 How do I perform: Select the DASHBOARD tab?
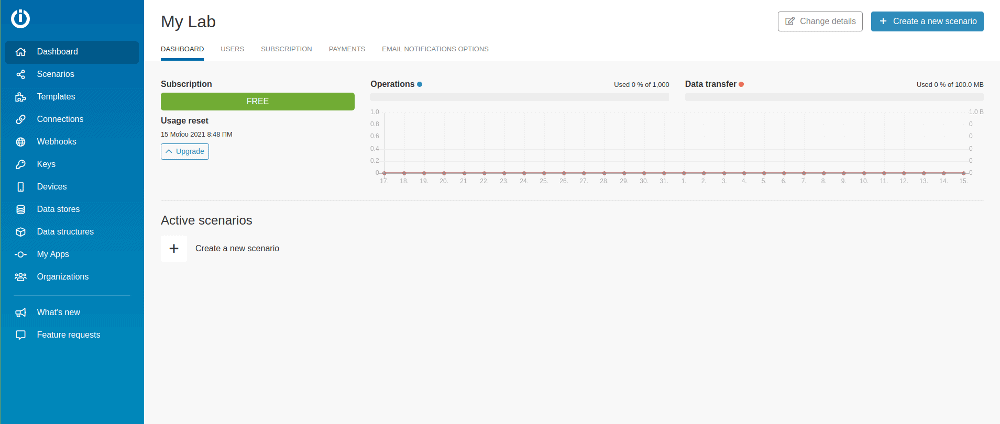pyautogui.click(x=182, y=49)
